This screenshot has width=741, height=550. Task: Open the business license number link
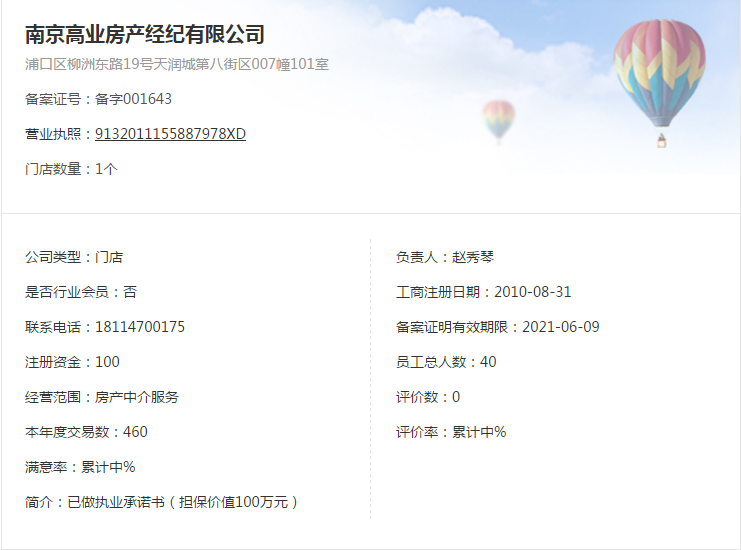(x=170, y=134)
